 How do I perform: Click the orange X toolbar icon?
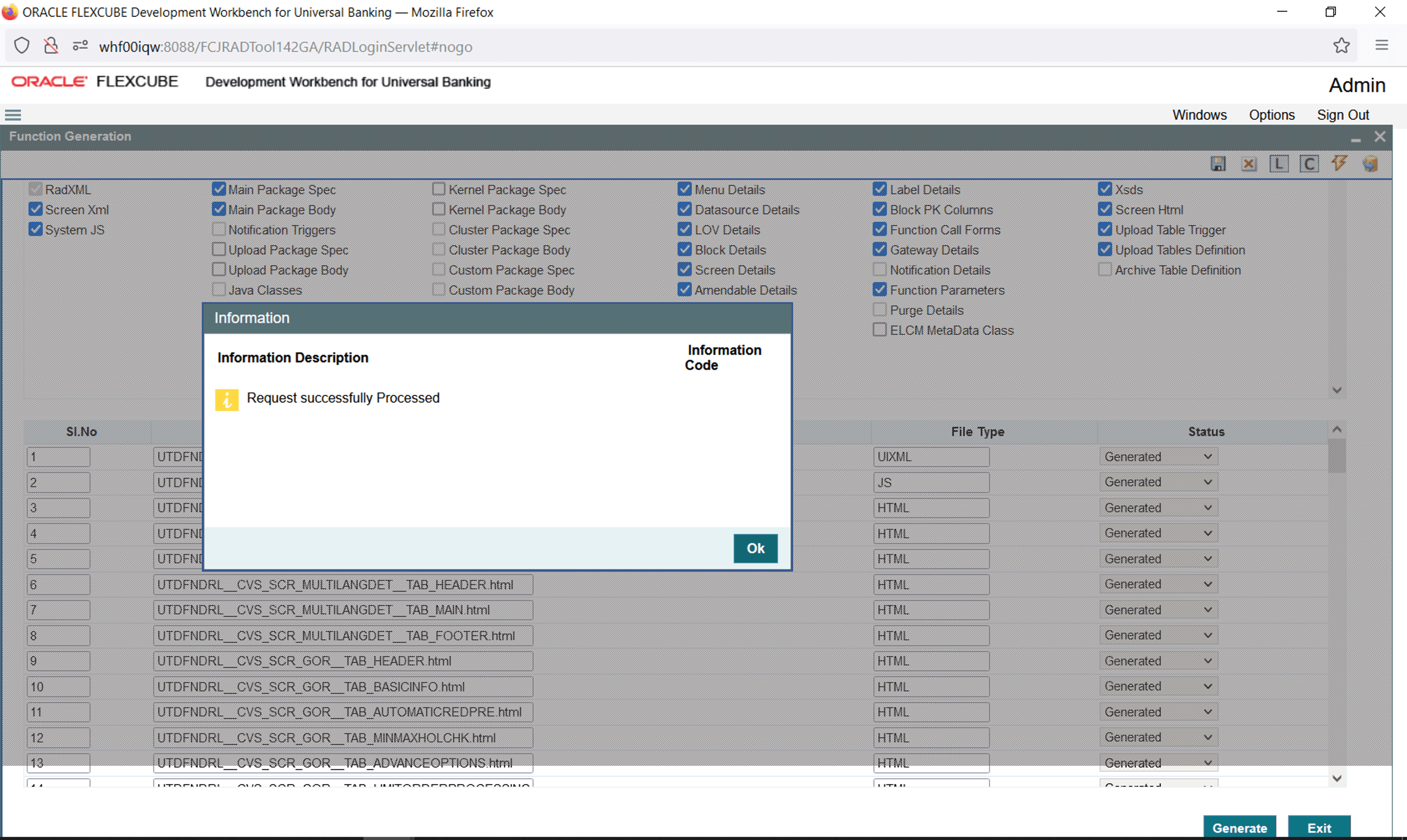coord(1248,164)
